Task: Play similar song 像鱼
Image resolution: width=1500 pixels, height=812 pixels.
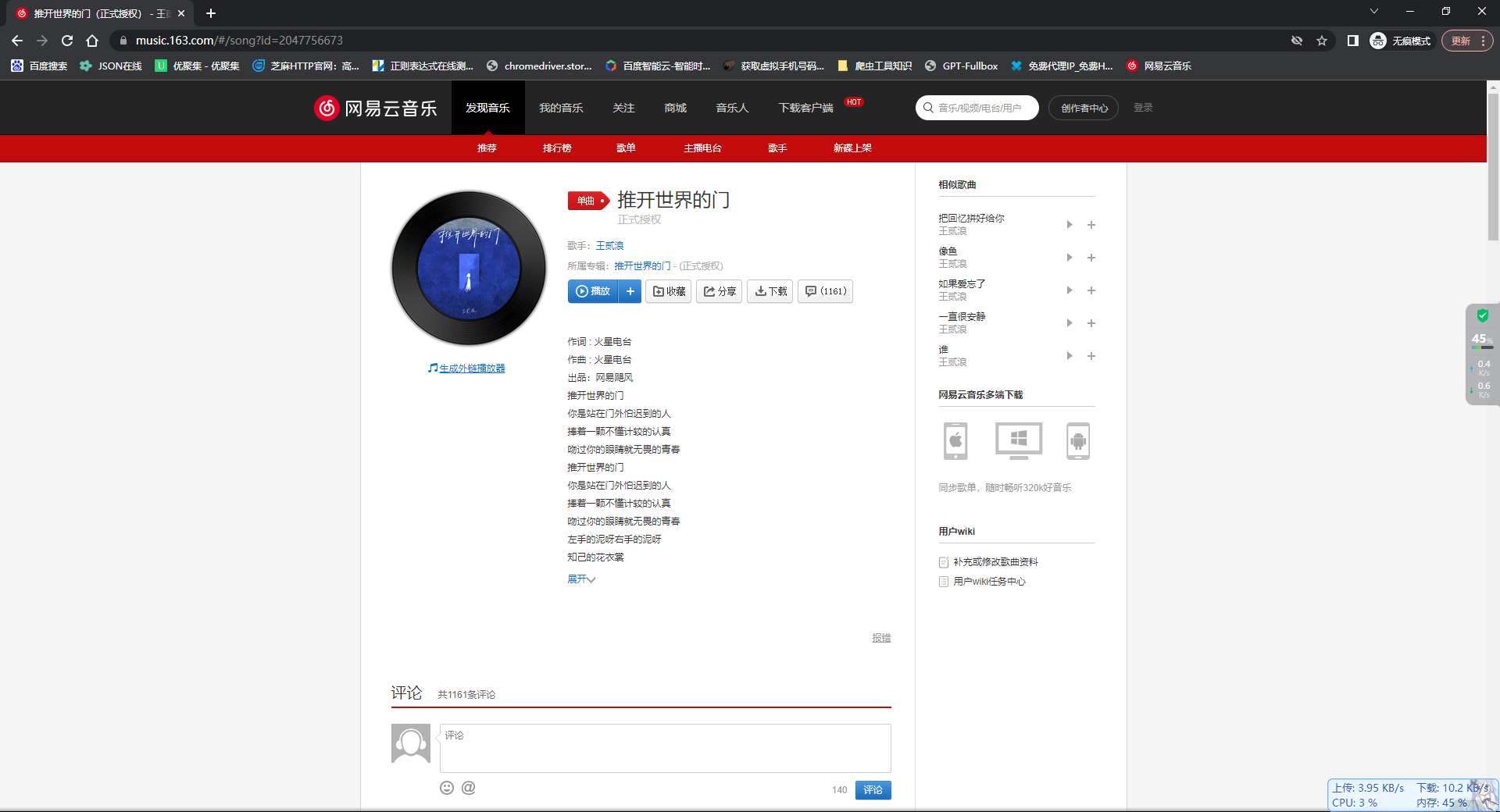Action: (x=1070, y=258)
